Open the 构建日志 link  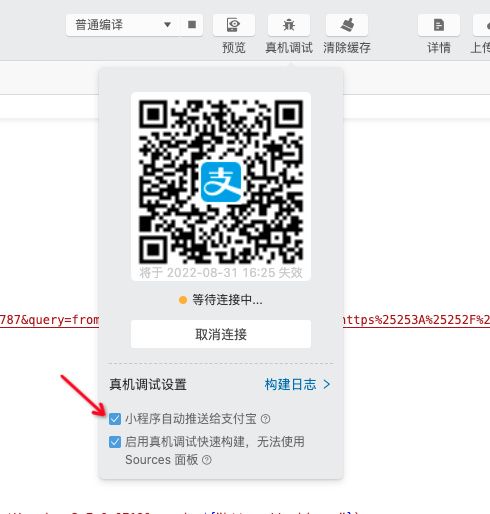tap(290, 384)
